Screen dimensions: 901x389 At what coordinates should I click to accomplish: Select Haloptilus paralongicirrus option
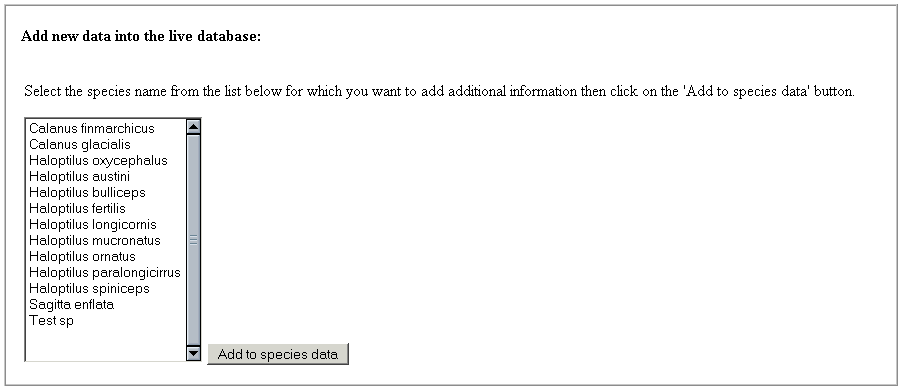pos(106,272)
